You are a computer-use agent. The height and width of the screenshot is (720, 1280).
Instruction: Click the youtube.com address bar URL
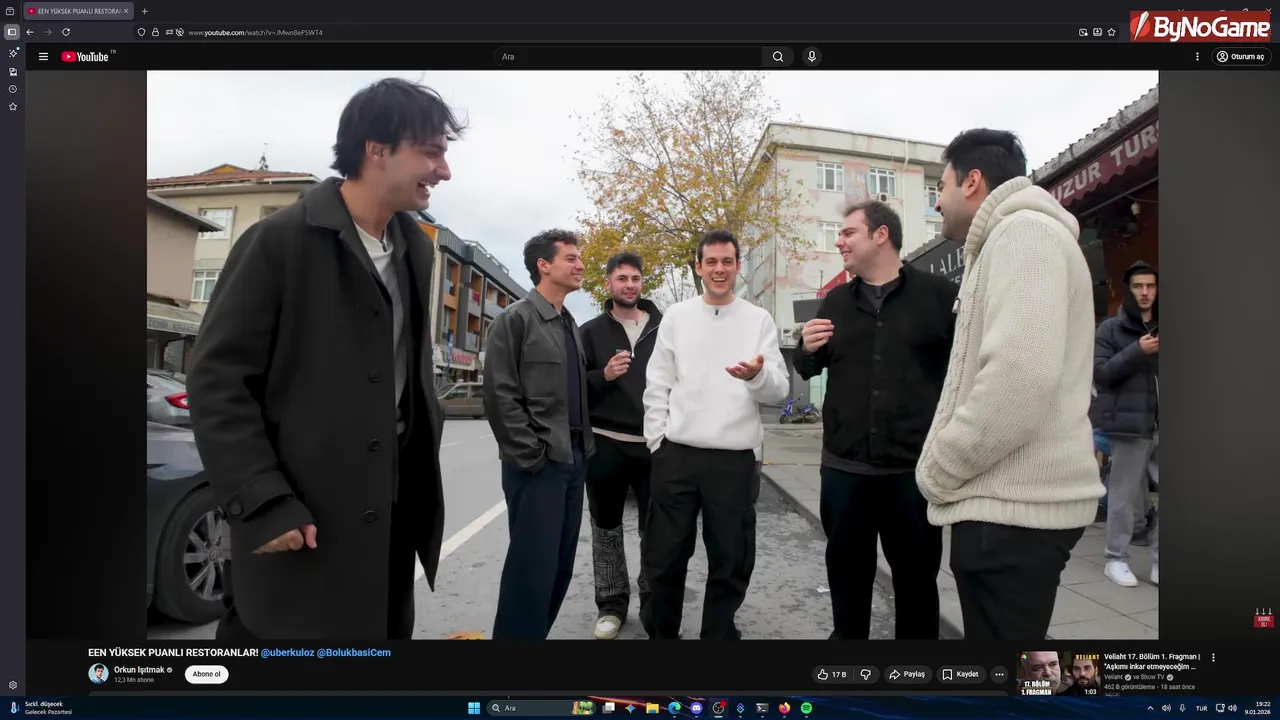(255, 32)
